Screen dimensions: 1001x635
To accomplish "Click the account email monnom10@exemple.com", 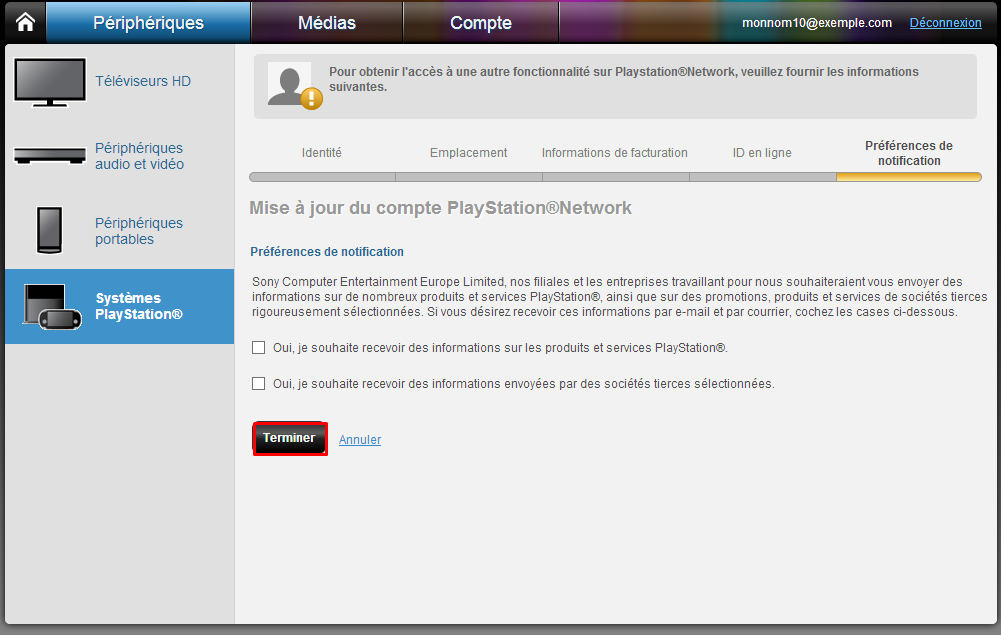I will pyautogui.click(x=817, y=22).
